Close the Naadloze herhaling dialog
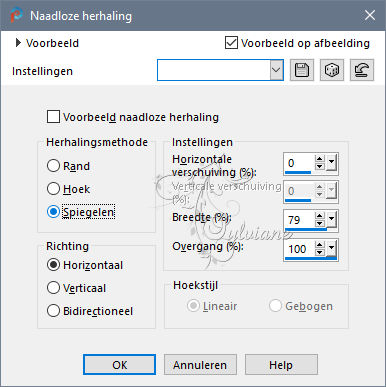This screenshot has height=387, width=386. click(x=370, y=15)
